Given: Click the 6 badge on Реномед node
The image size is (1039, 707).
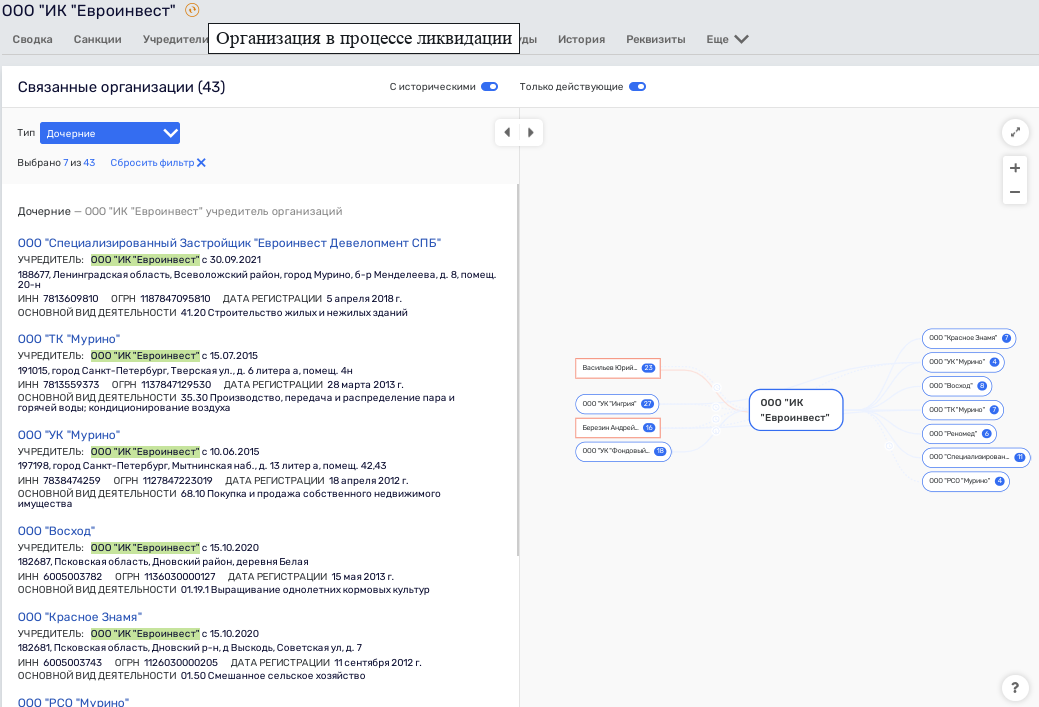Looking at the screenshot, I should (x=987, y=433).
